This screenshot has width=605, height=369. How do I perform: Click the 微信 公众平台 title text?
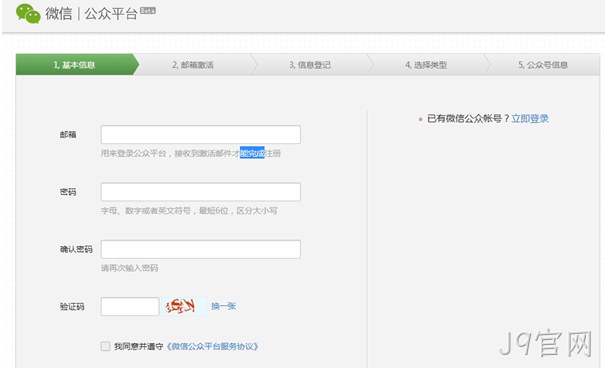point(91,14)
